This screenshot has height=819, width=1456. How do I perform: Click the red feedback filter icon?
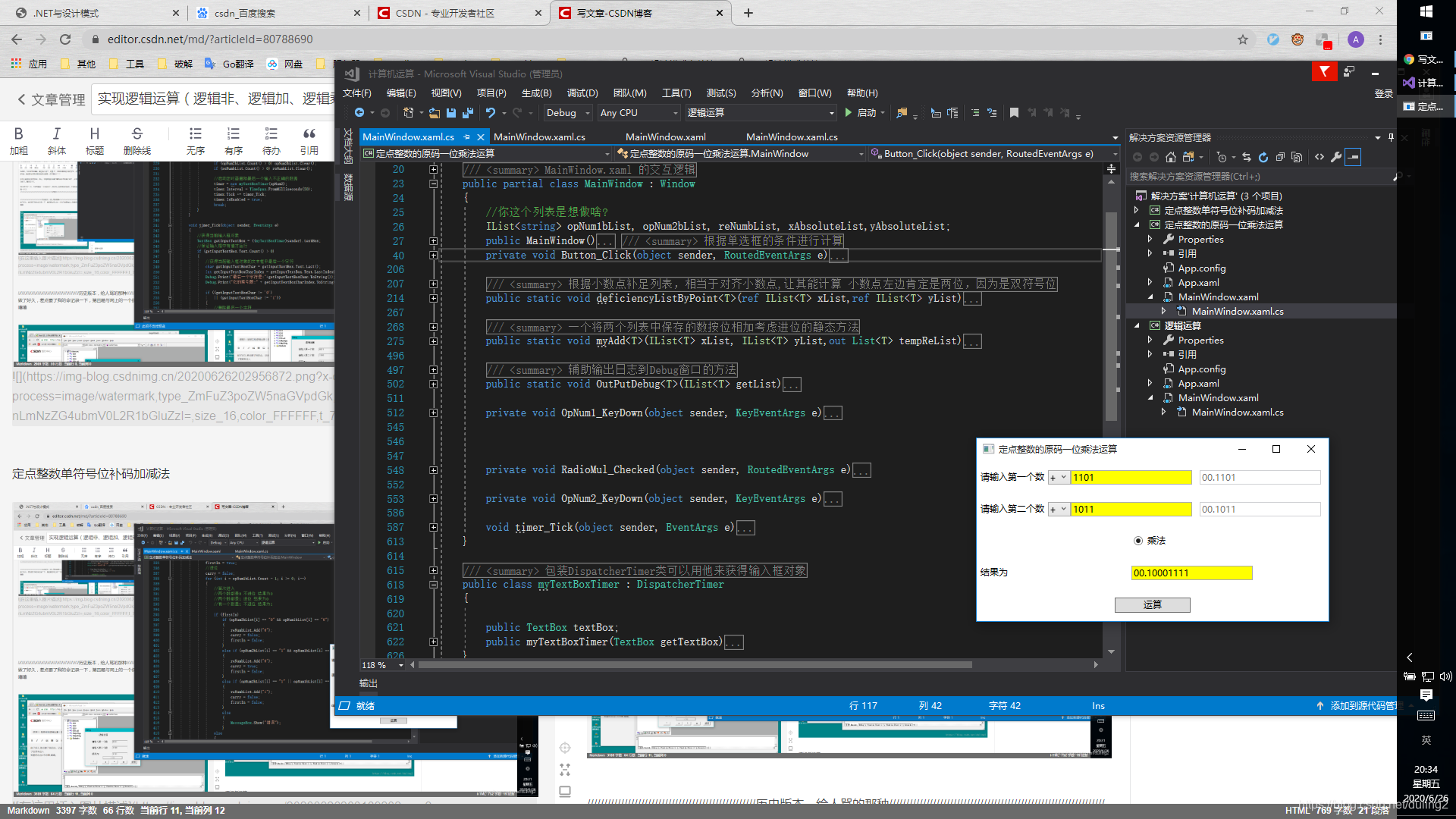coord(1324,71)
